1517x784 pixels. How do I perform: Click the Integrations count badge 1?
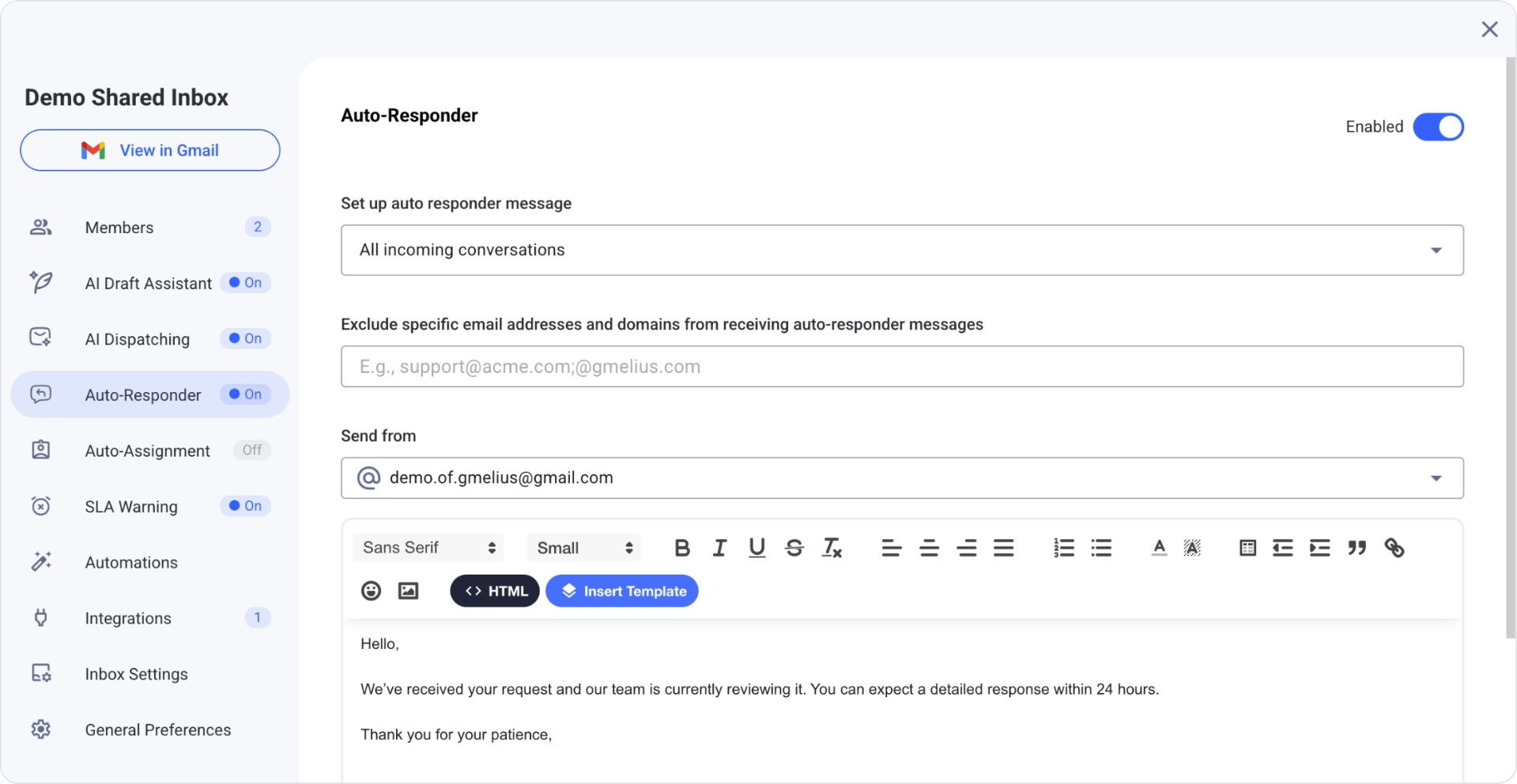(x=258, y=617)
